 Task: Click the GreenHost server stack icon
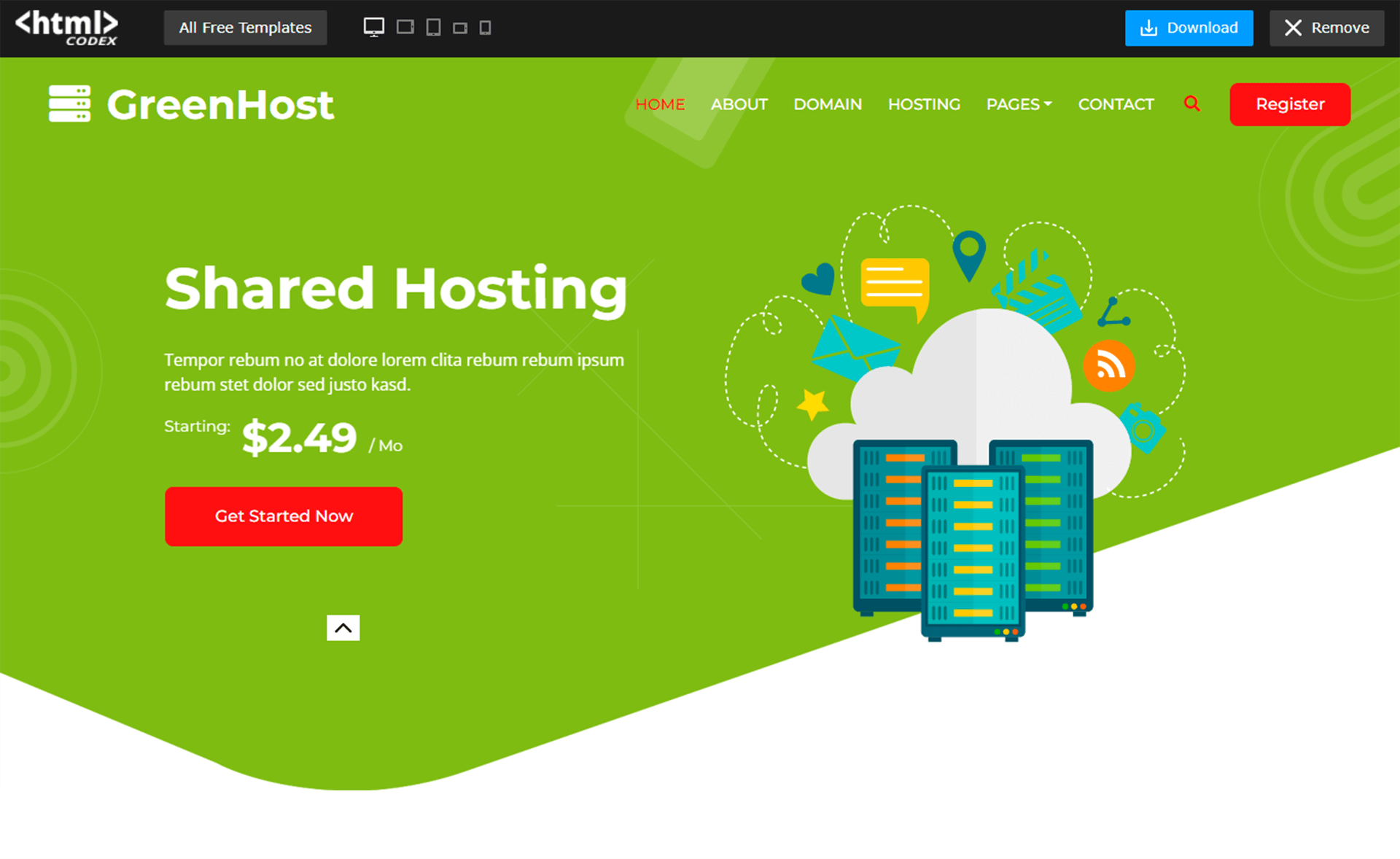point(70,104)
